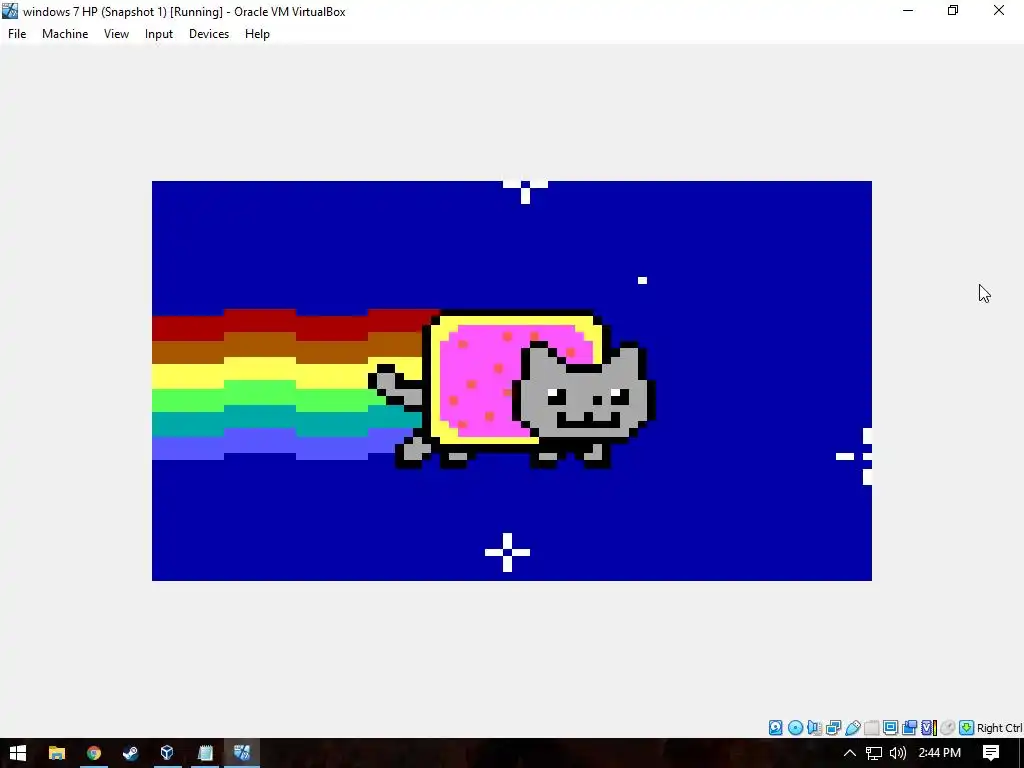This screenshot has width=1024, height=768.
Task: Open the Action Center notifications
Action: point(991,753)
